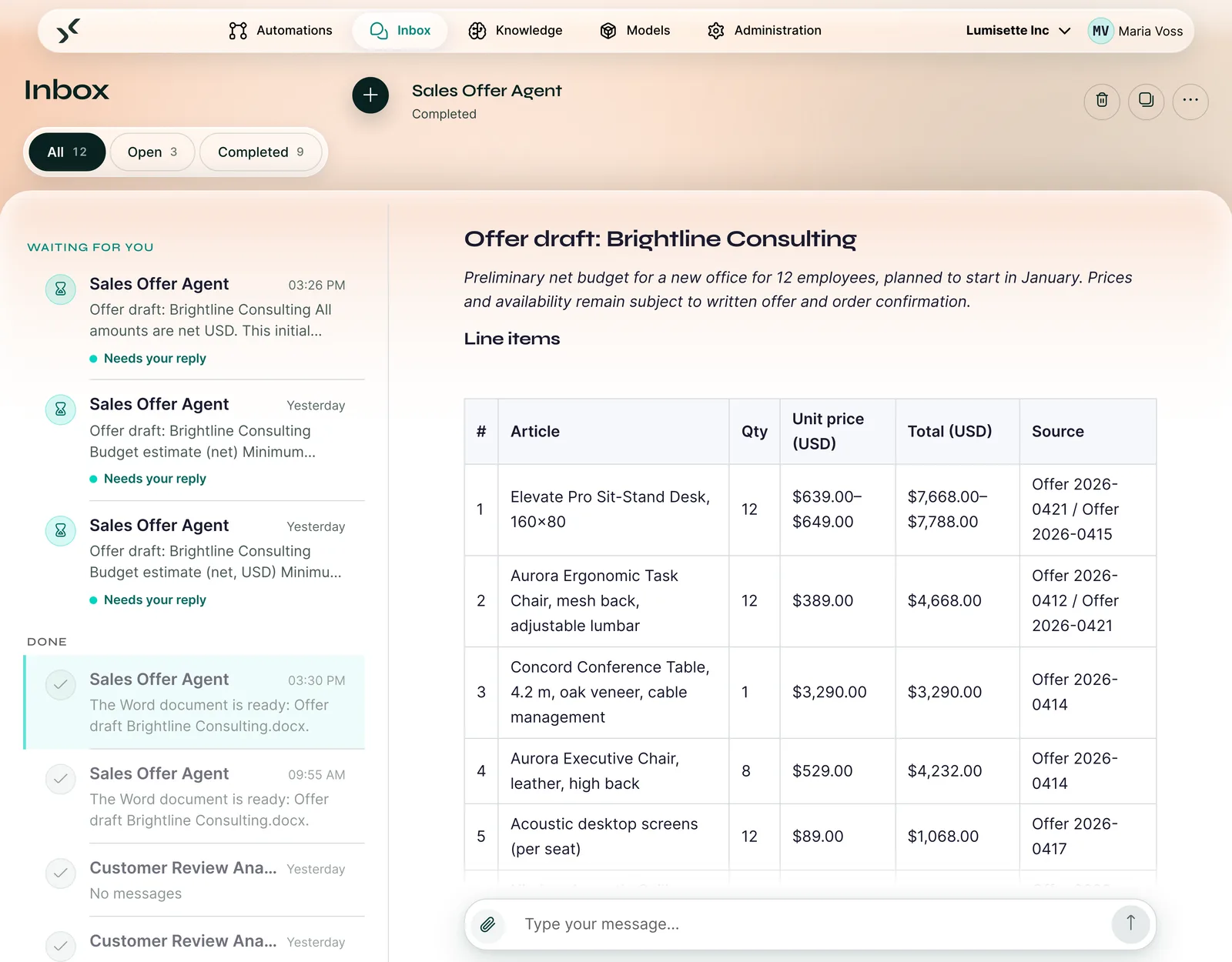Open the Maria Voss account menu

click(1136, 31)
